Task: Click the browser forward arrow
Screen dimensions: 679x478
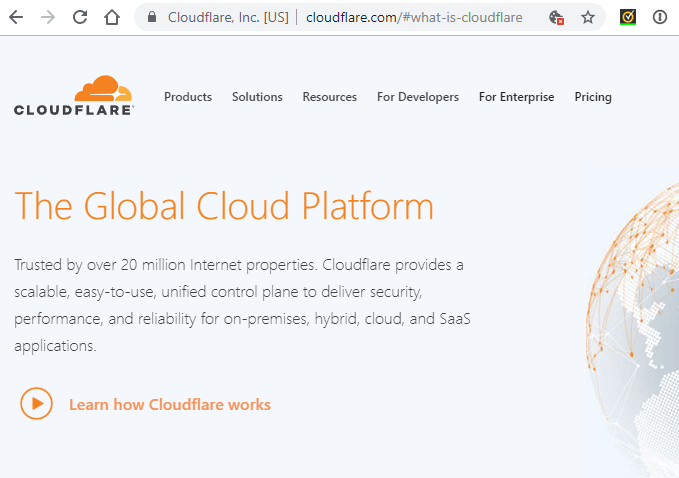Action: pyautogui.click(x=48, y=17)
